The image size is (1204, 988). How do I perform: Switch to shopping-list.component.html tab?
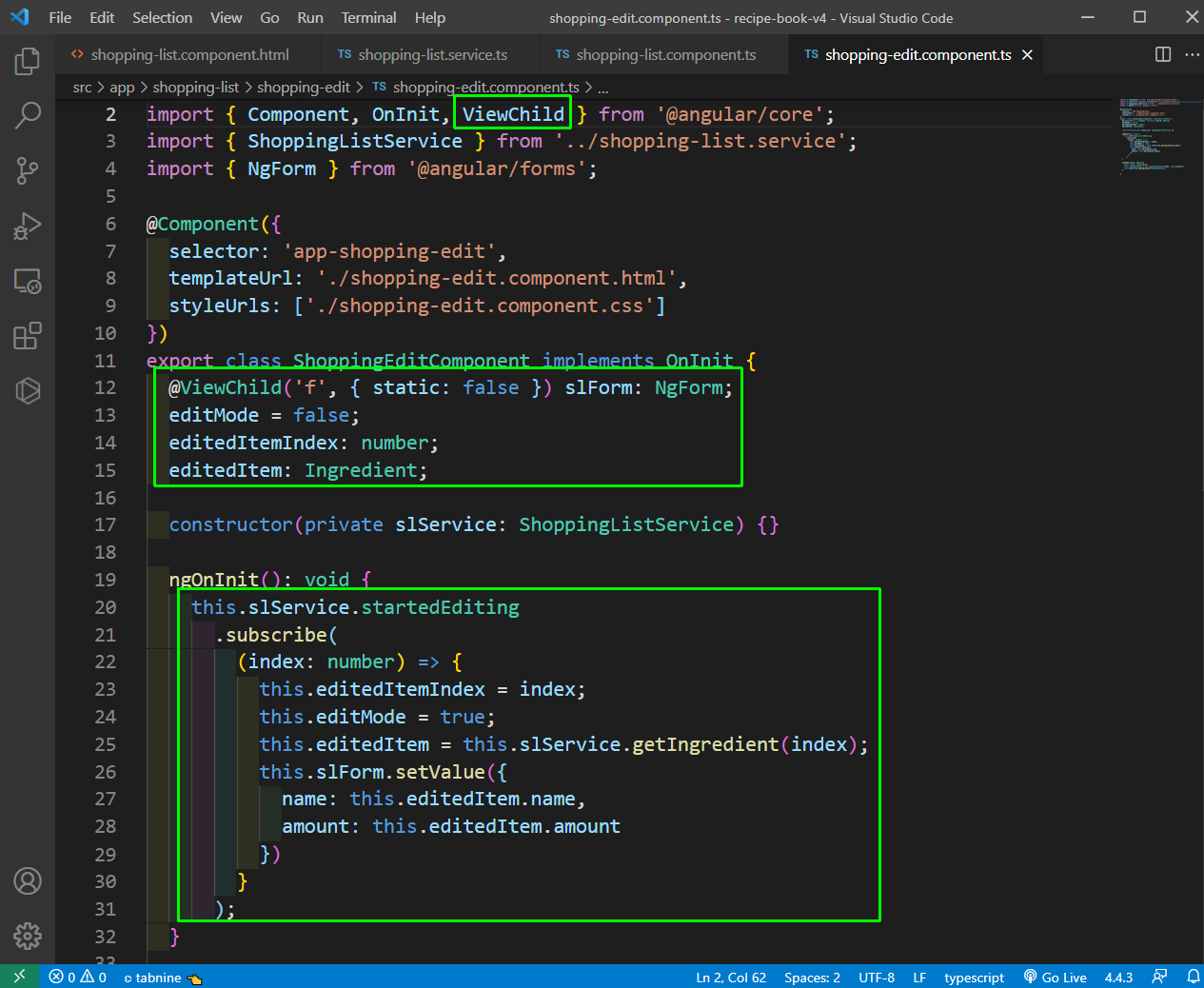(188, 54)
